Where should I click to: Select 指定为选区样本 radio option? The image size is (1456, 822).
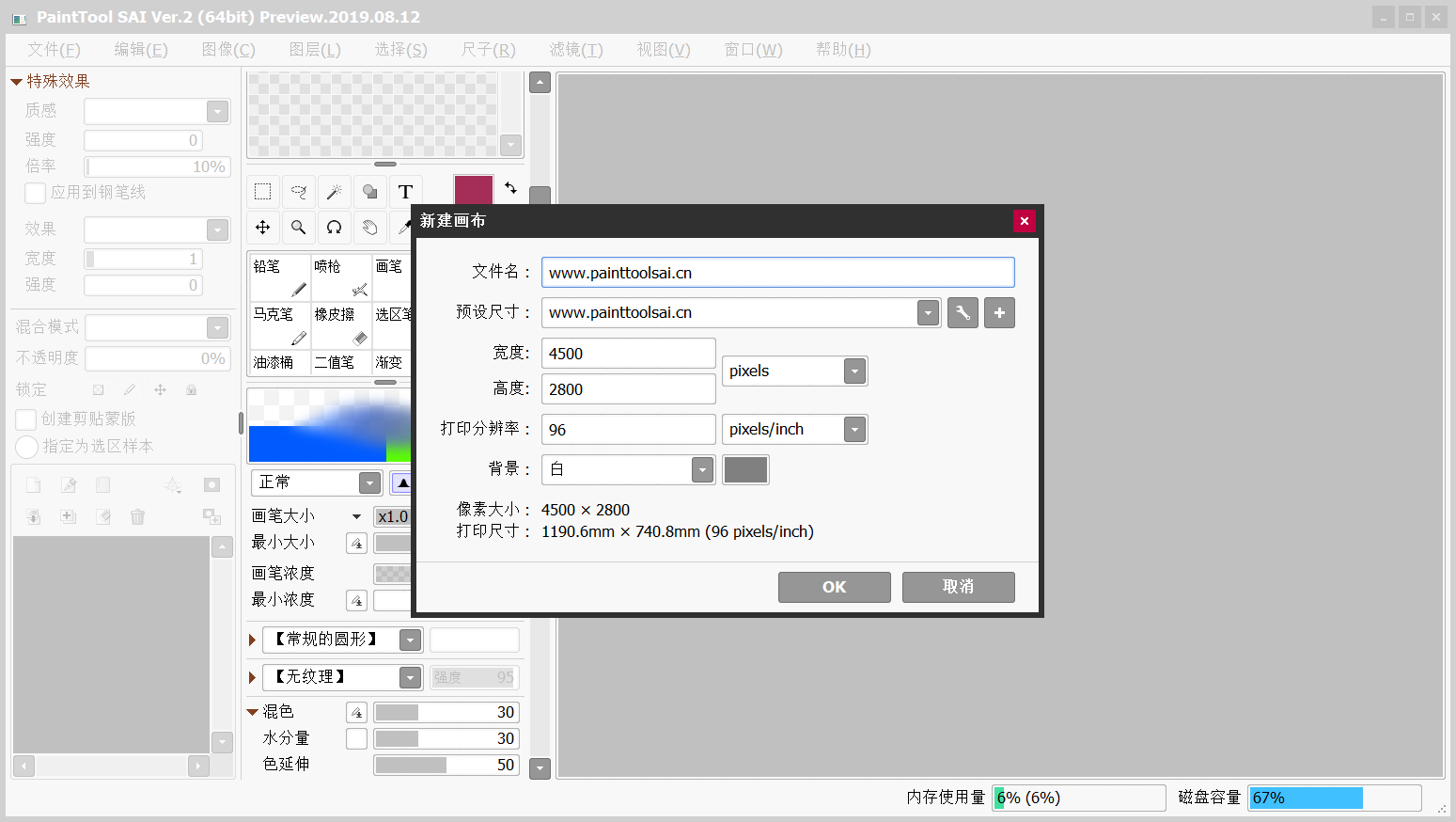coord(26,447)
